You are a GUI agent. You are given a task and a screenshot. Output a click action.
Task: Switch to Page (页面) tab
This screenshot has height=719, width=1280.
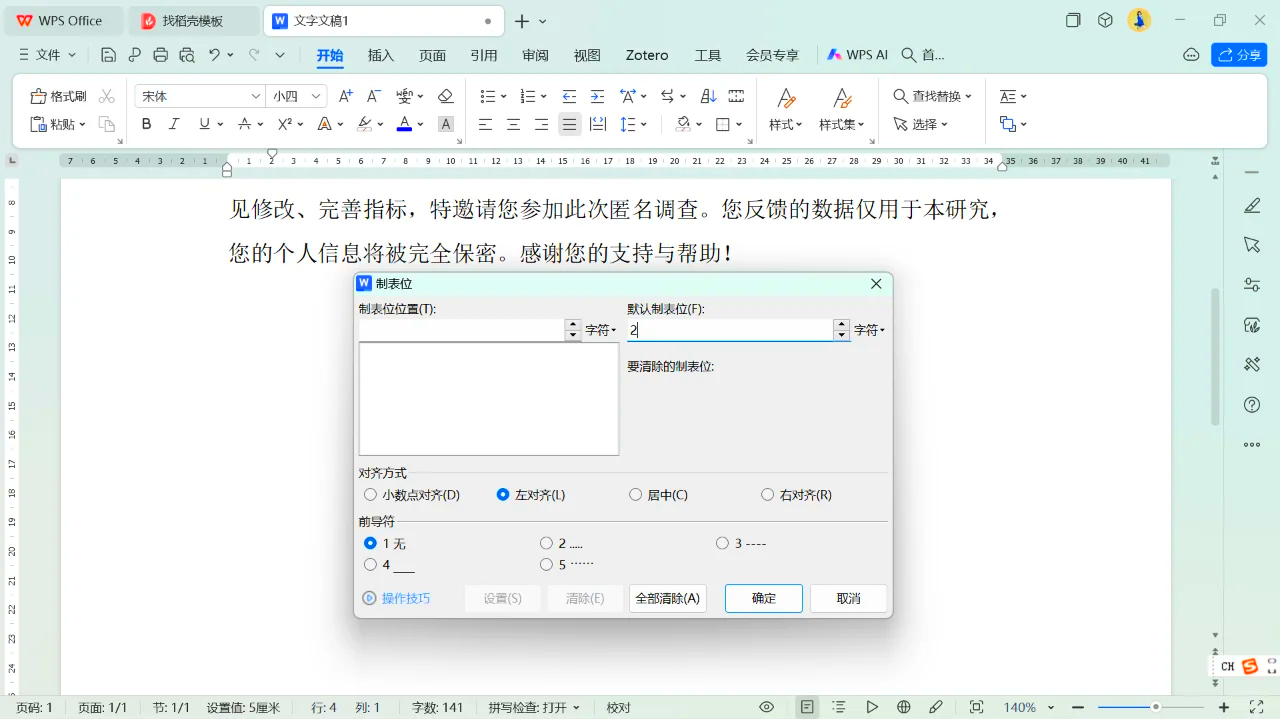[x=432, y=55]
